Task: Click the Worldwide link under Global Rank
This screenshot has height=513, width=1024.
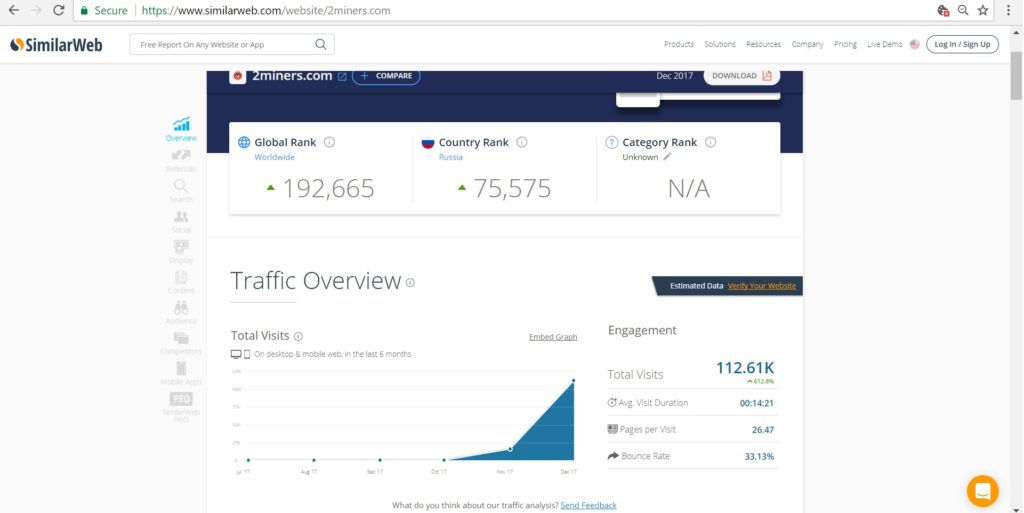Action: click(x=274, y=157)
